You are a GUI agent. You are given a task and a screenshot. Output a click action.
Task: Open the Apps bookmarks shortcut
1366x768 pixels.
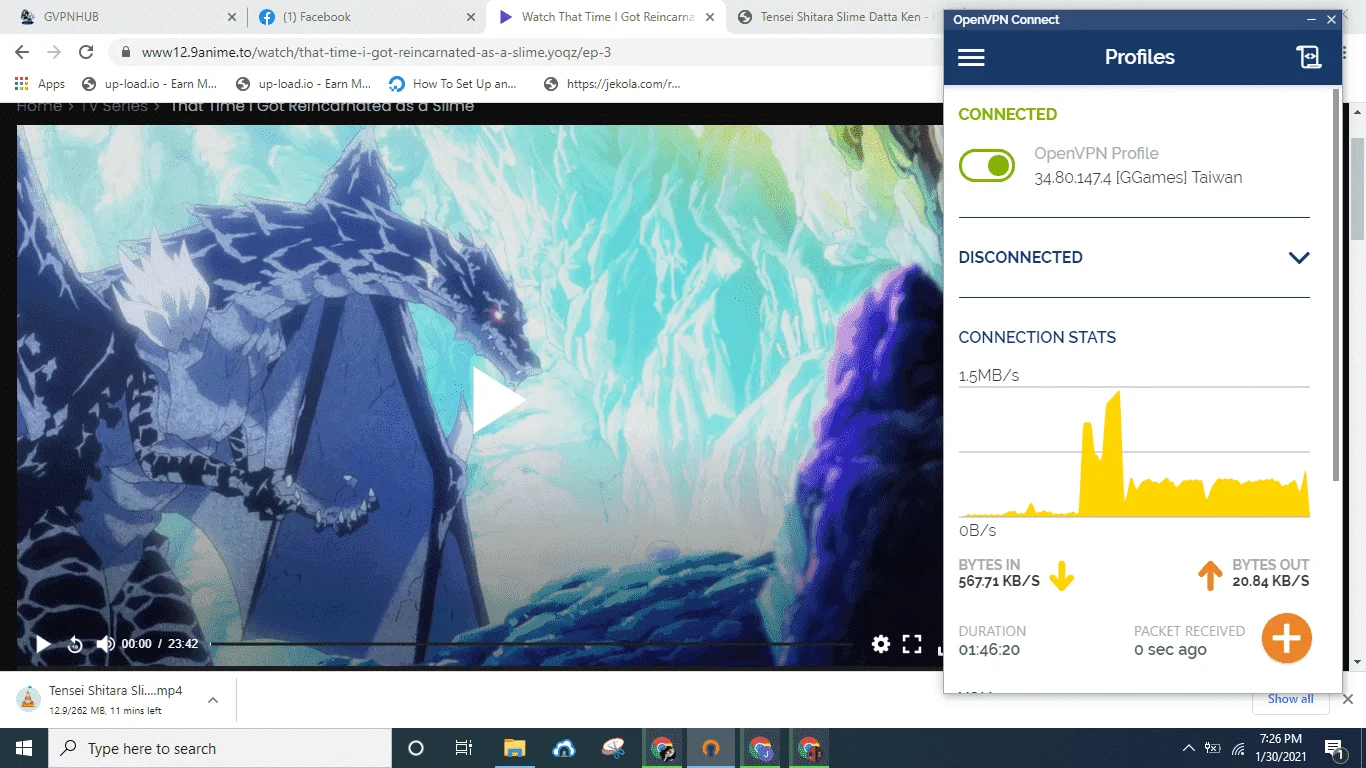[39, 84]
